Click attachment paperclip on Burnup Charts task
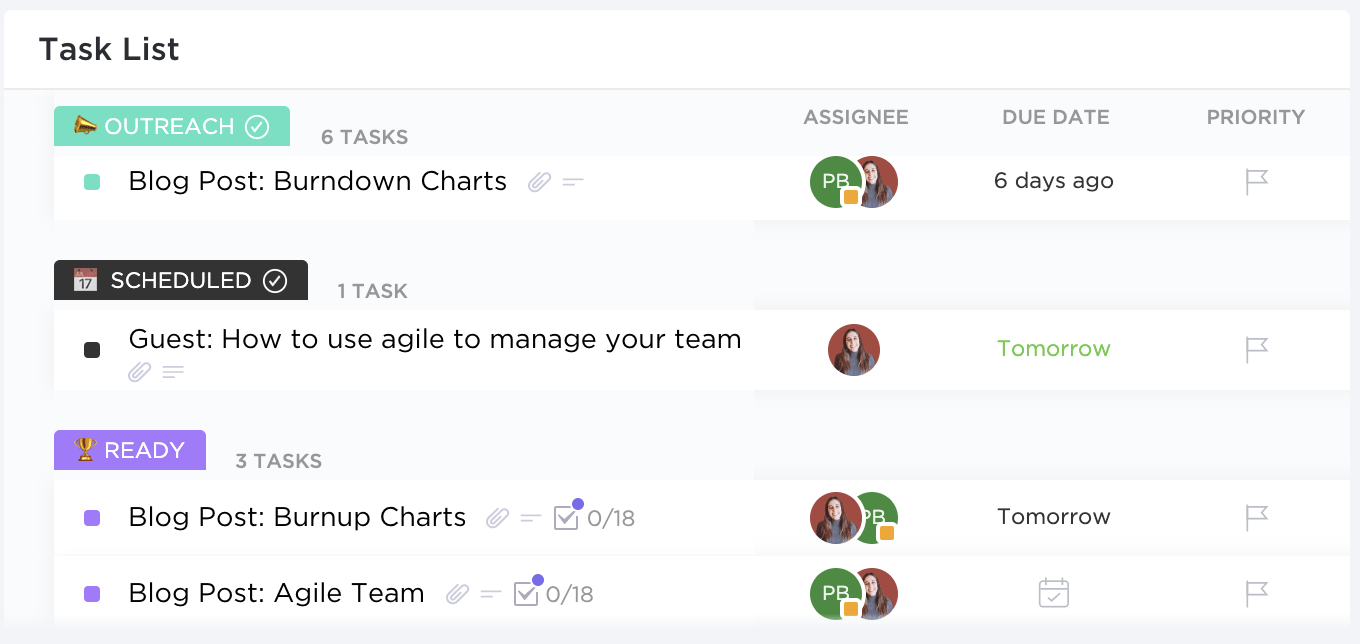Screen dimensions: 1360x644 click(x=498, y=518)
